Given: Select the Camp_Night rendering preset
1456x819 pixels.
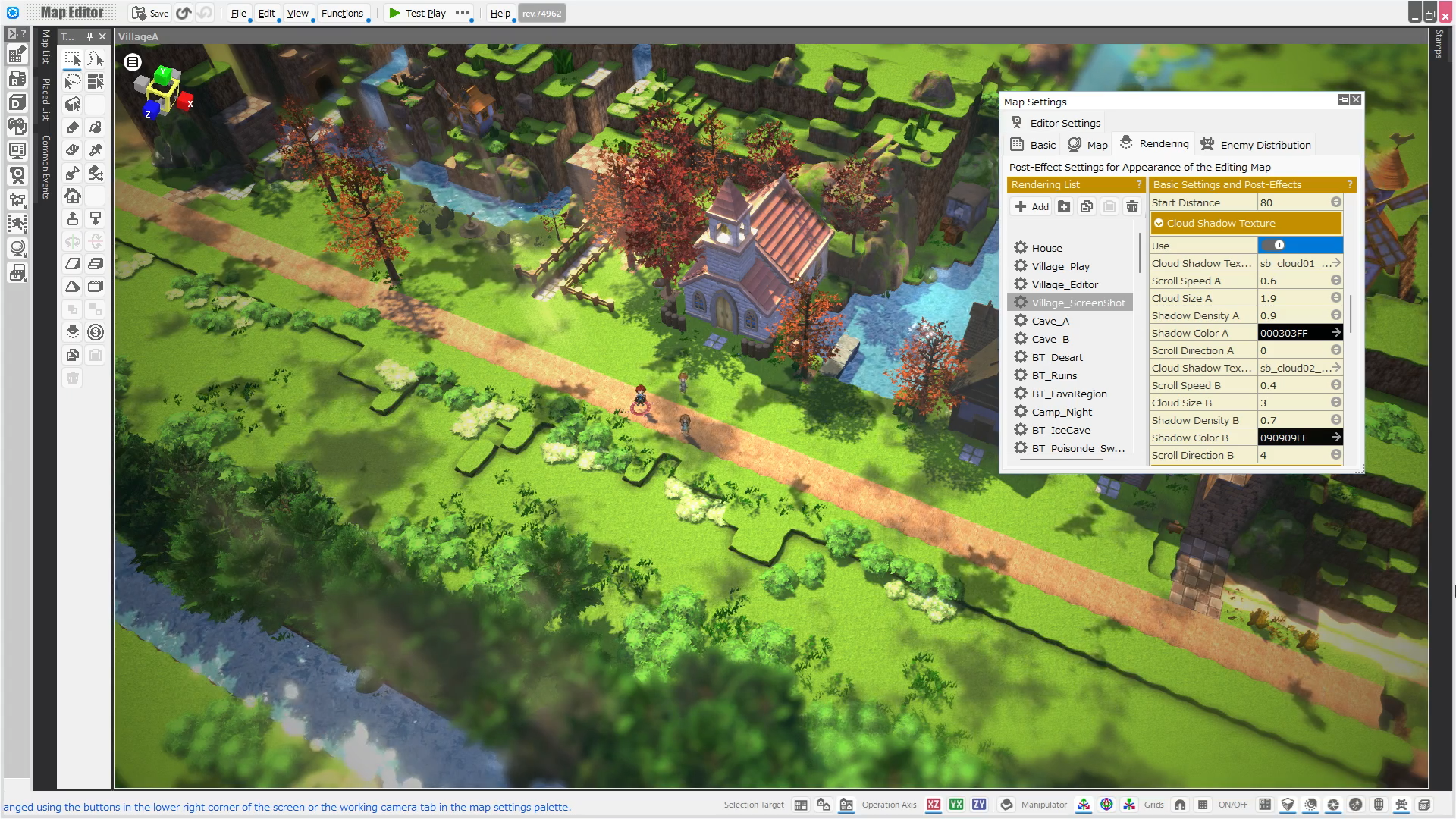Looking at the screenshot, I should click(1062, 412).
